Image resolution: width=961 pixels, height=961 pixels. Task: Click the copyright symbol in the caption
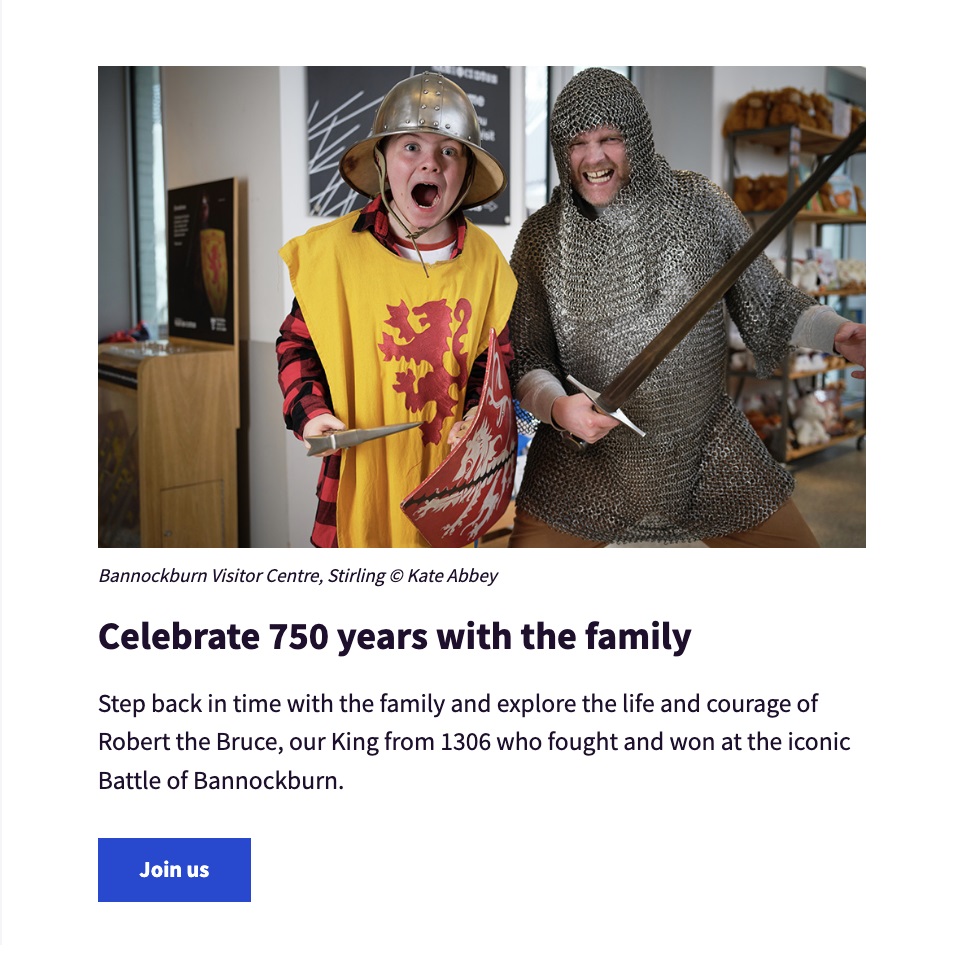click(x=397, y=576)
